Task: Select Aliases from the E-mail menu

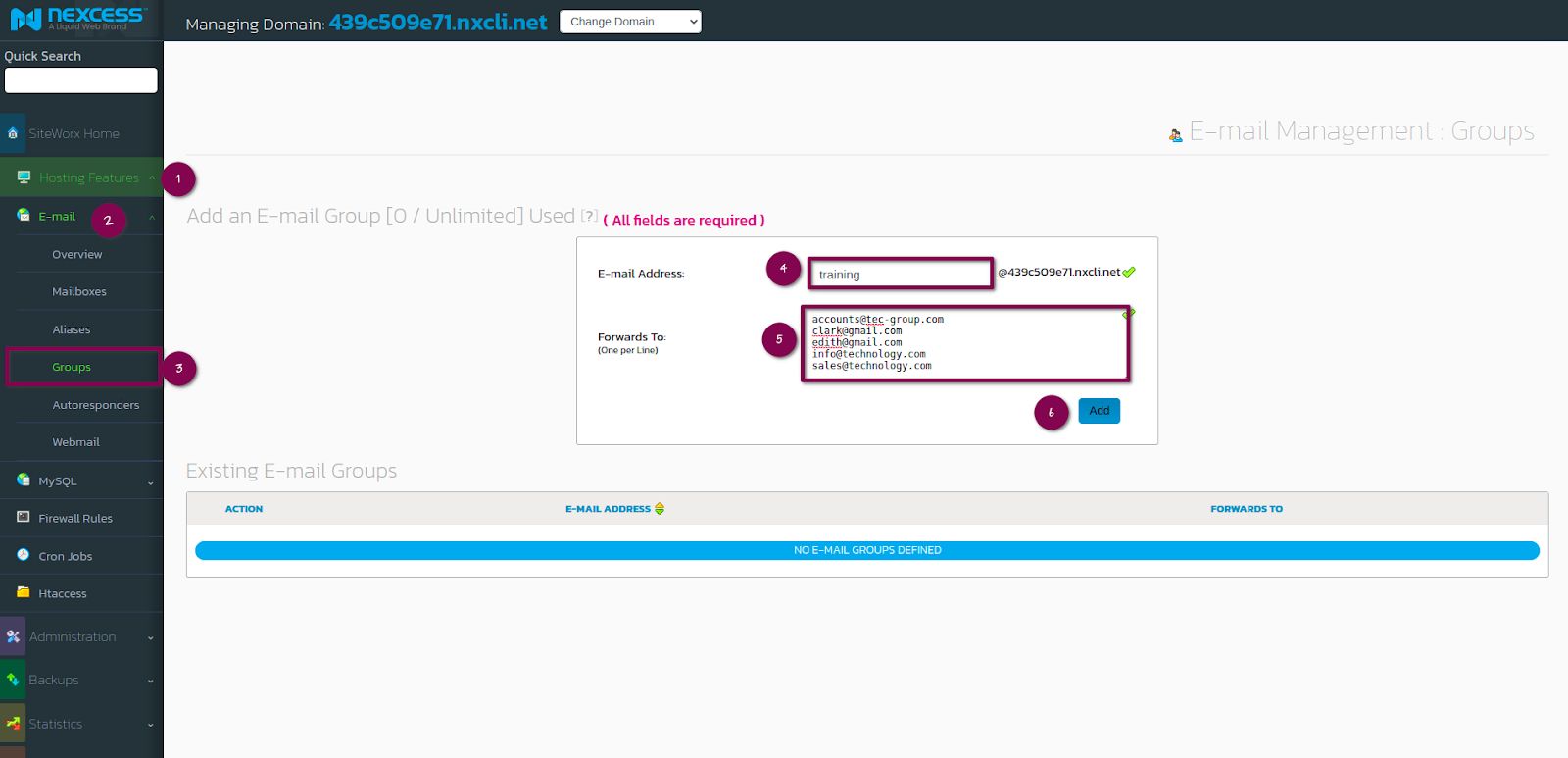Action: point(72,329)
